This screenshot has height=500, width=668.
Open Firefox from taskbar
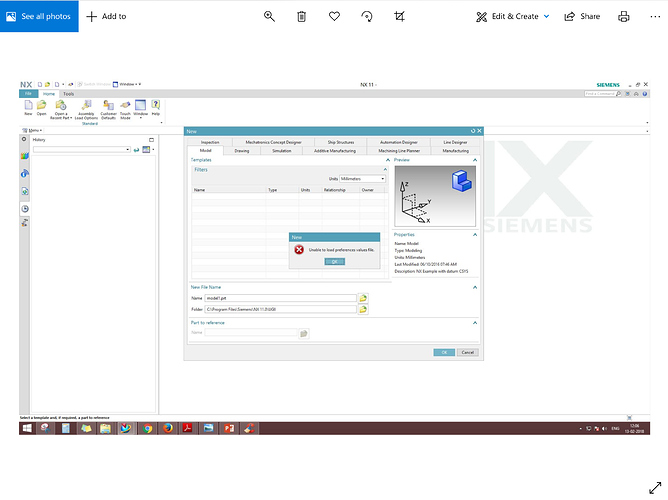pos(168,428)
